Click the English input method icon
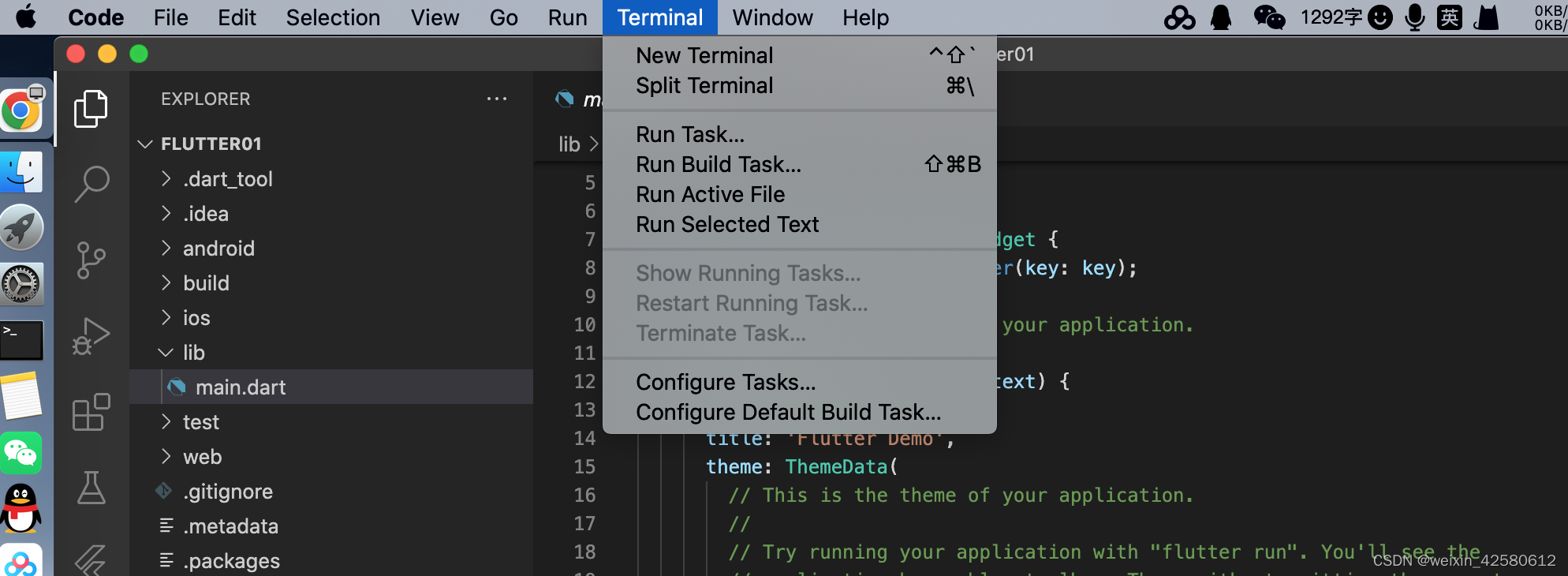 [x=1450, y=17]
